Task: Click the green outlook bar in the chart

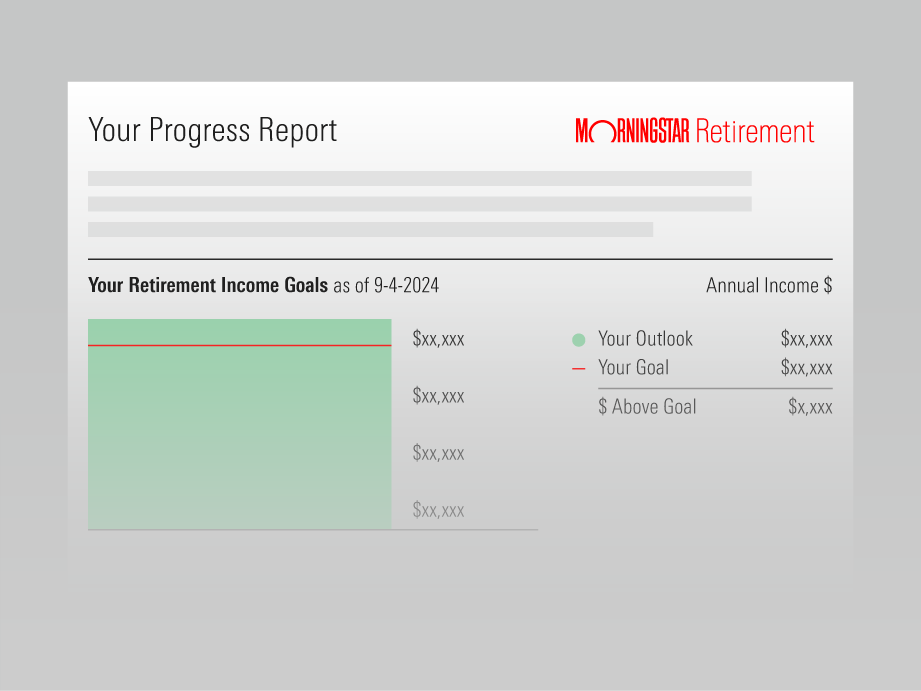Action: [x=239, y=440]
